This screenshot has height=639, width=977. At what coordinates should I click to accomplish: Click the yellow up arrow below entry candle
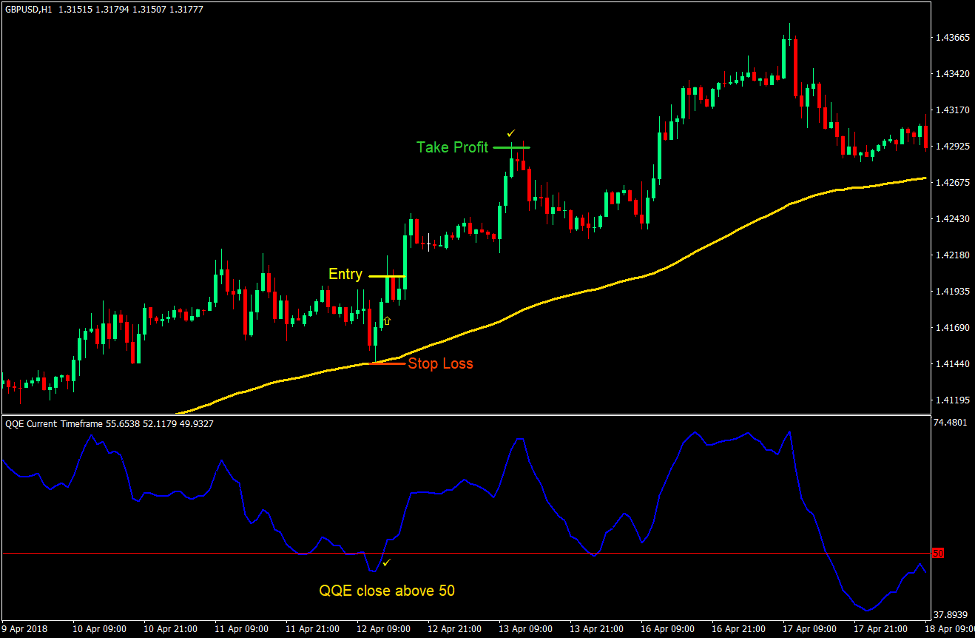coord(387,321)
